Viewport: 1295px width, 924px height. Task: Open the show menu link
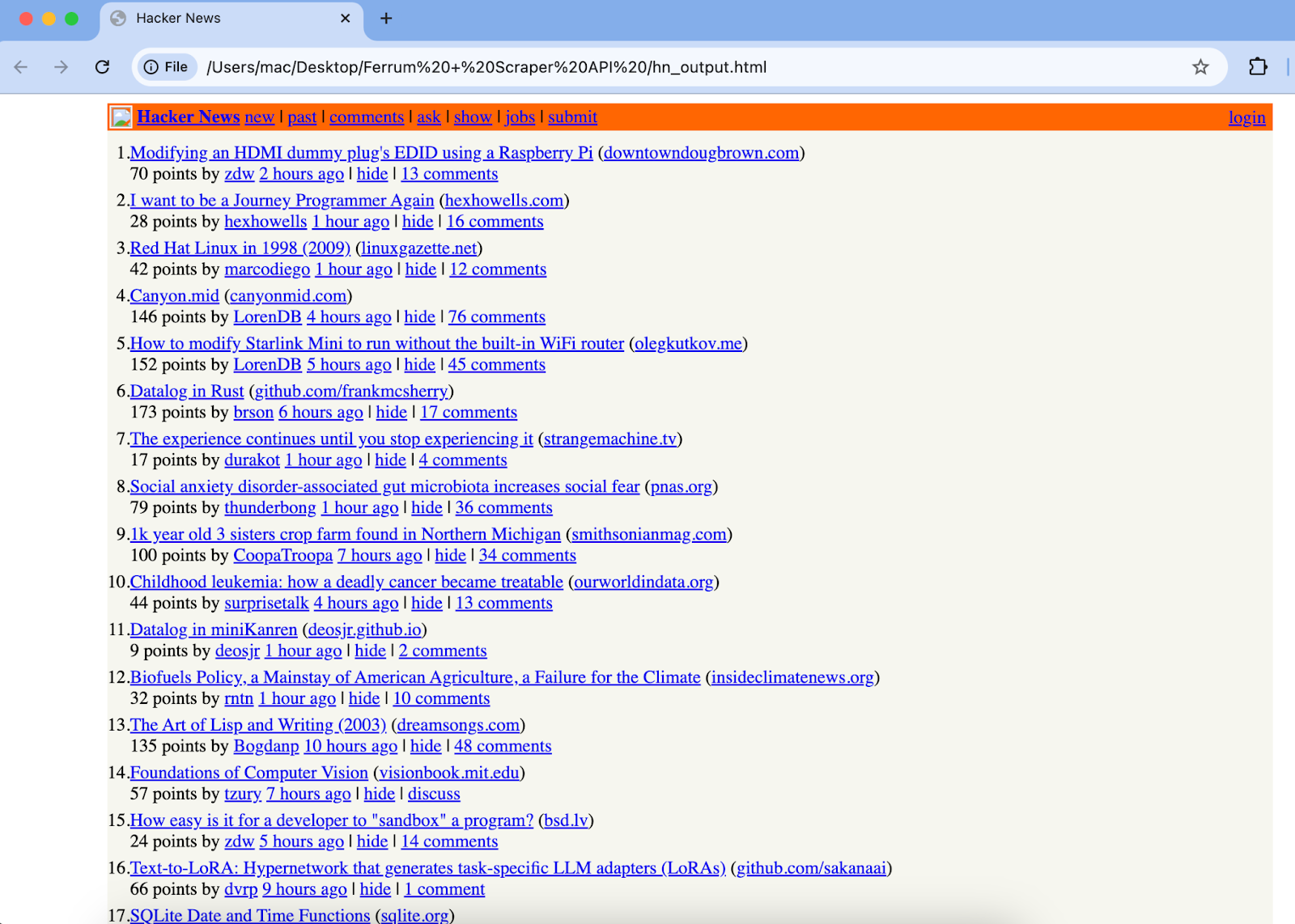click(473, 117)
